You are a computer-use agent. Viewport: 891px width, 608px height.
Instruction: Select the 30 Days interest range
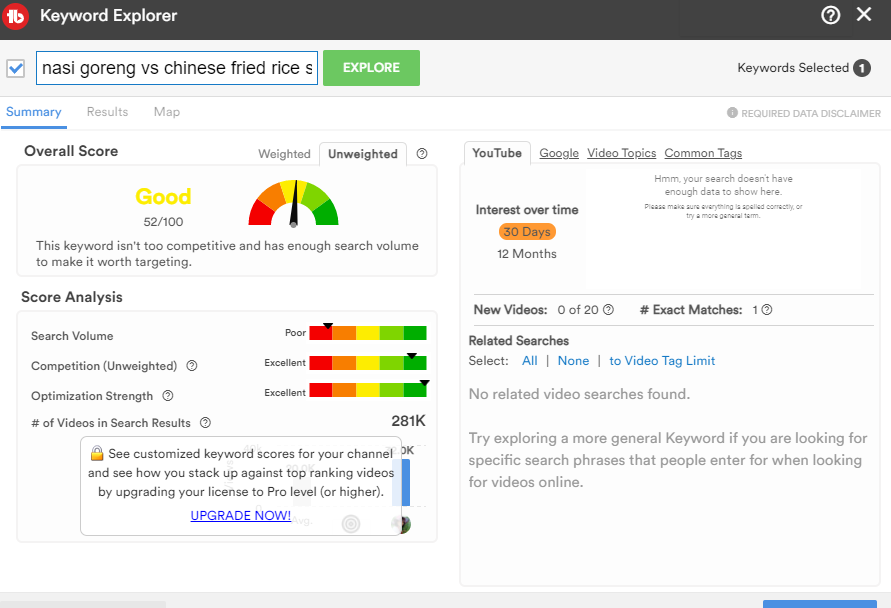527,232
